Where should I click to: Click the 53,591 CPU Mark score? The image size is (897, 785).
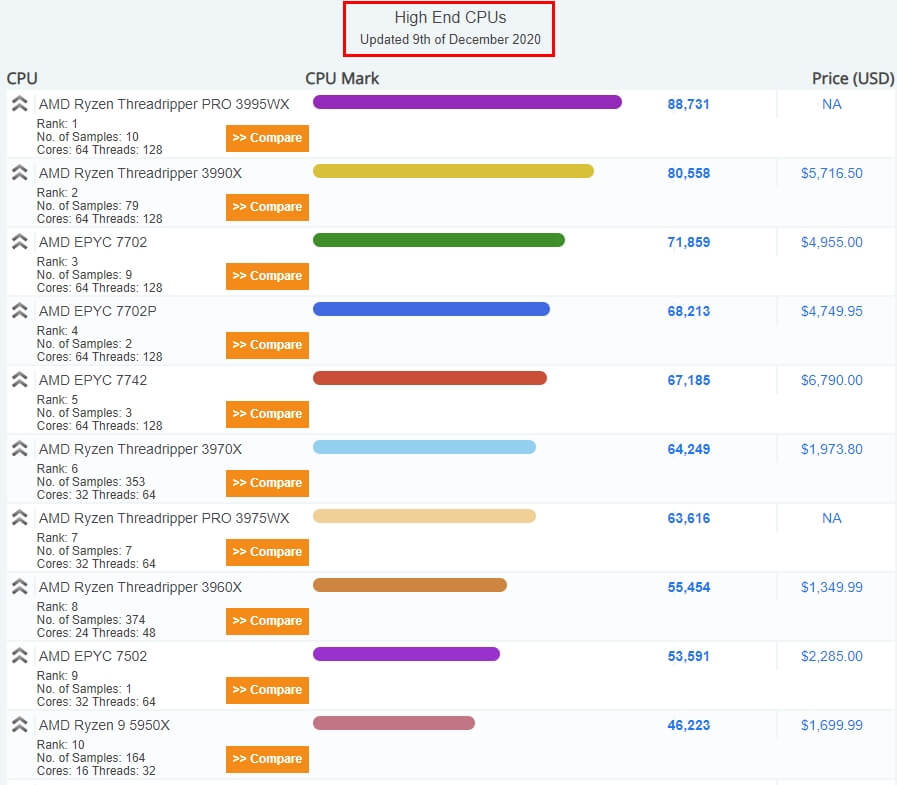pyautogui.click(x=688, y=656)
